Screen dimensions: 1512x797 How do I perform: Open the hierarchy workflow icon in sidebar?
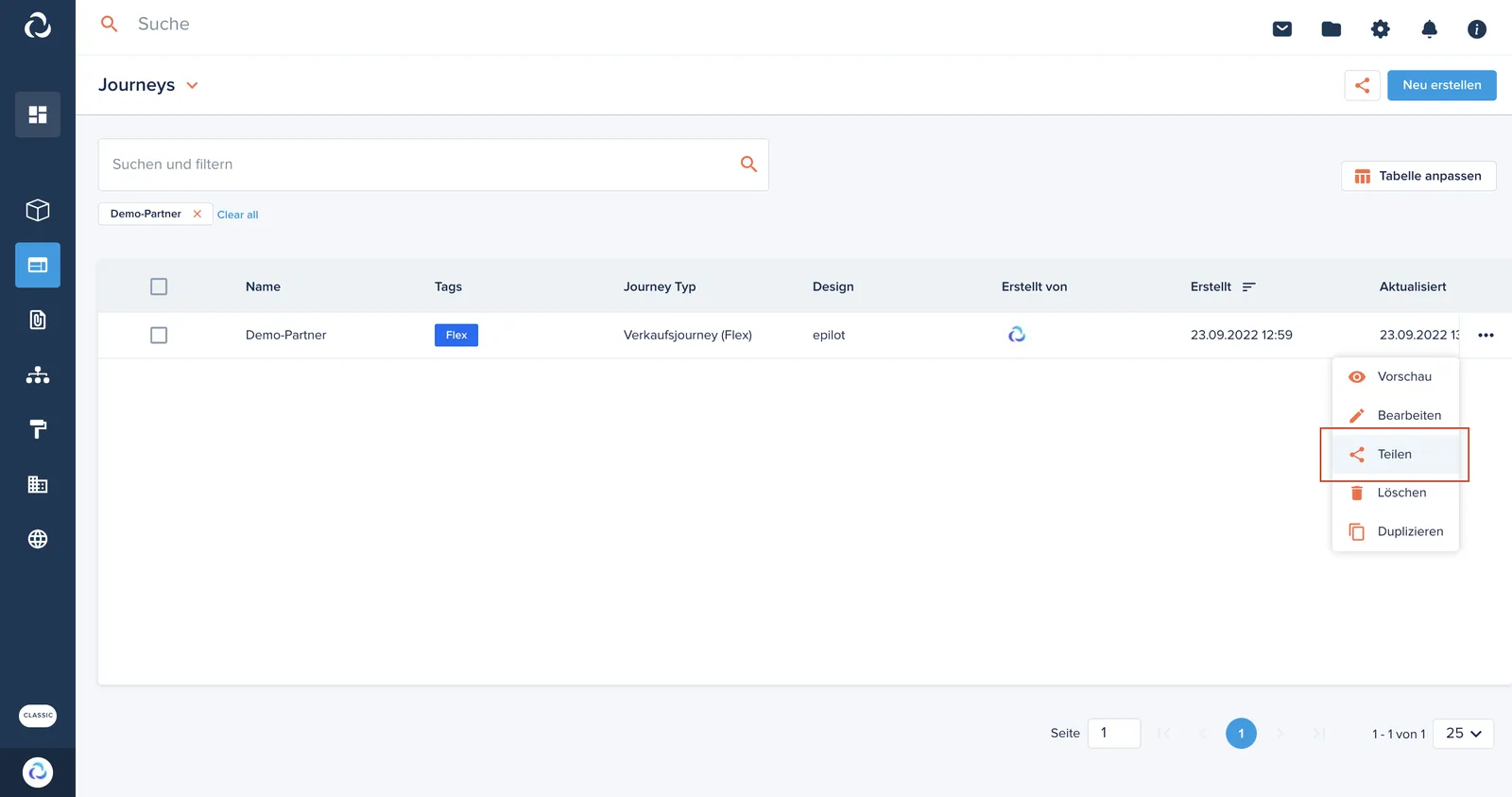[38, 374]
